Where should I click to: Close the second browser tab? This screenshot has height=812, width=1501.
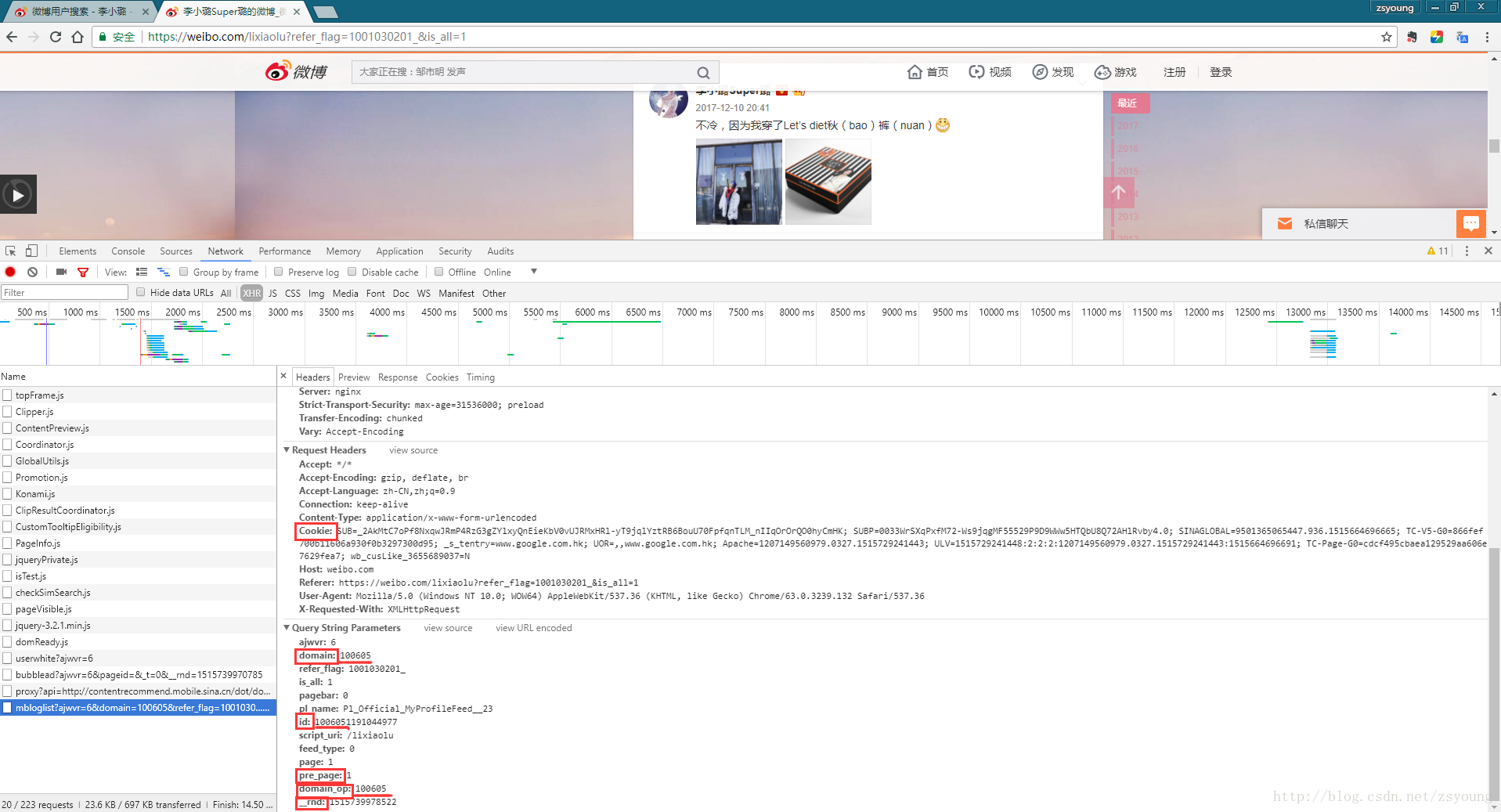(297, 12)
